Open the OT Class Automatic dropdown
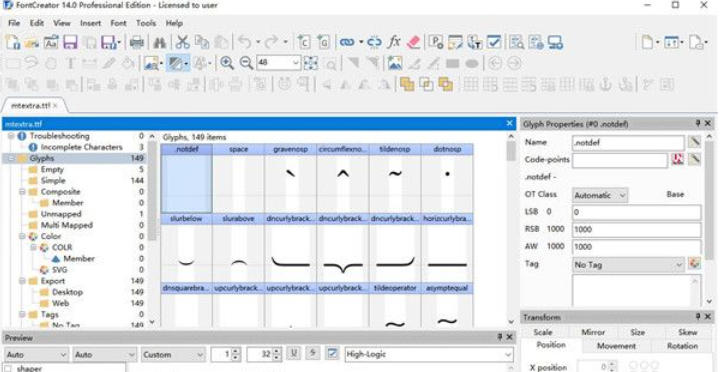The width and height of the screenshot is (726, 372). [600, 195]
